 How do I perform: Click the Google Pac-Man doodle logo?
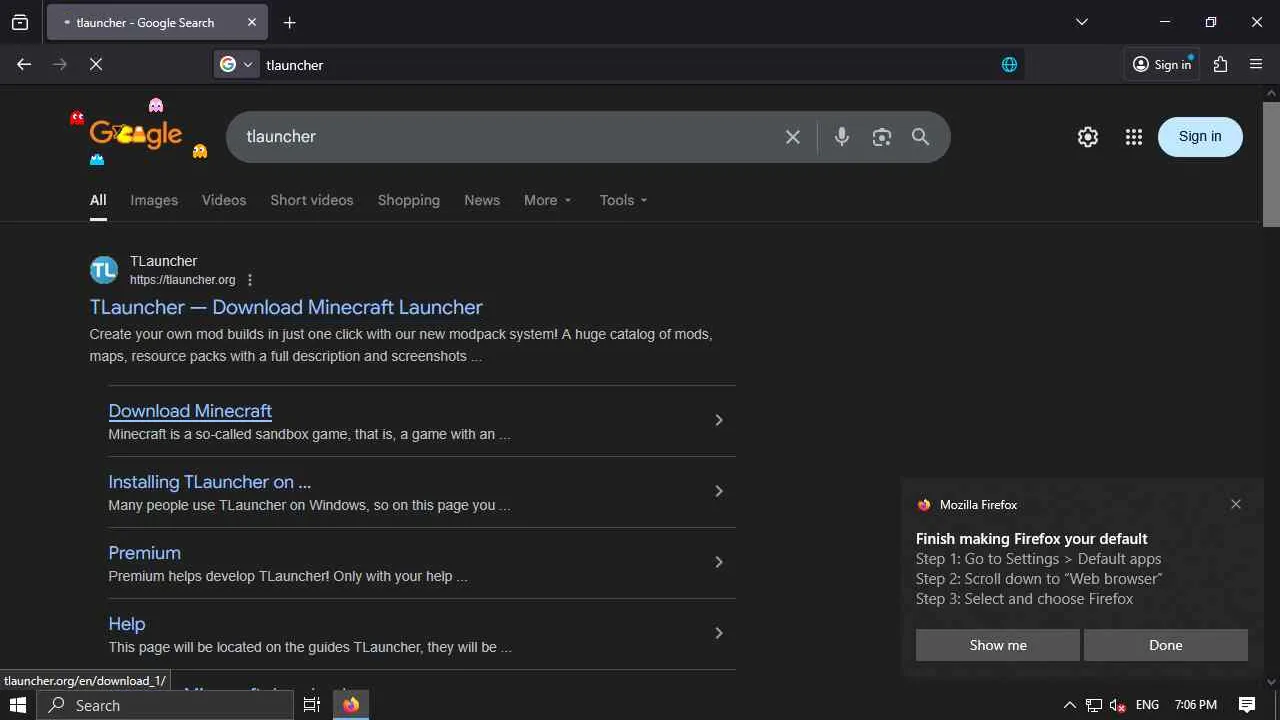pos(138,133)
